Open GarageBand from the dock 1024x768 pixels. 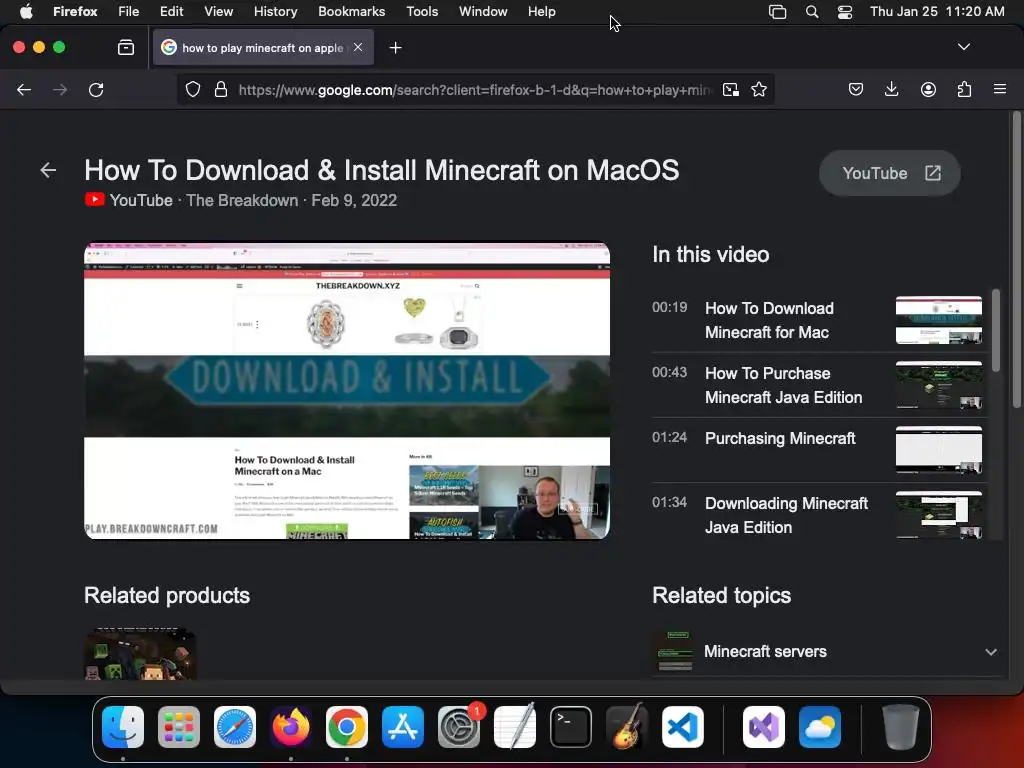(x=627, y=727)
